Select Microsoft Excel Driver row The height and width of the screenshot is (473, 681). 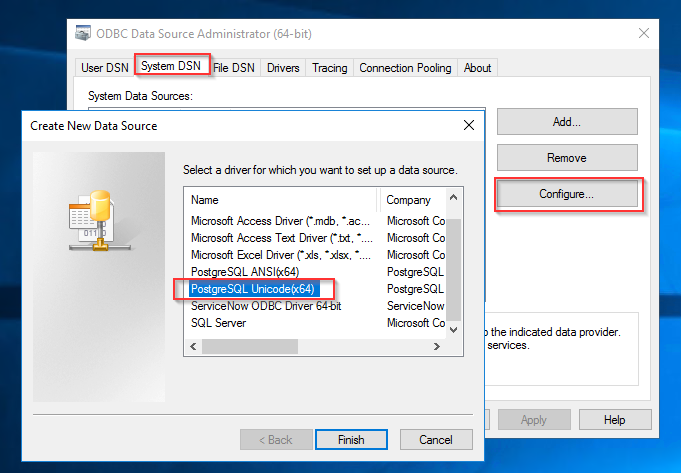[281, 255]
